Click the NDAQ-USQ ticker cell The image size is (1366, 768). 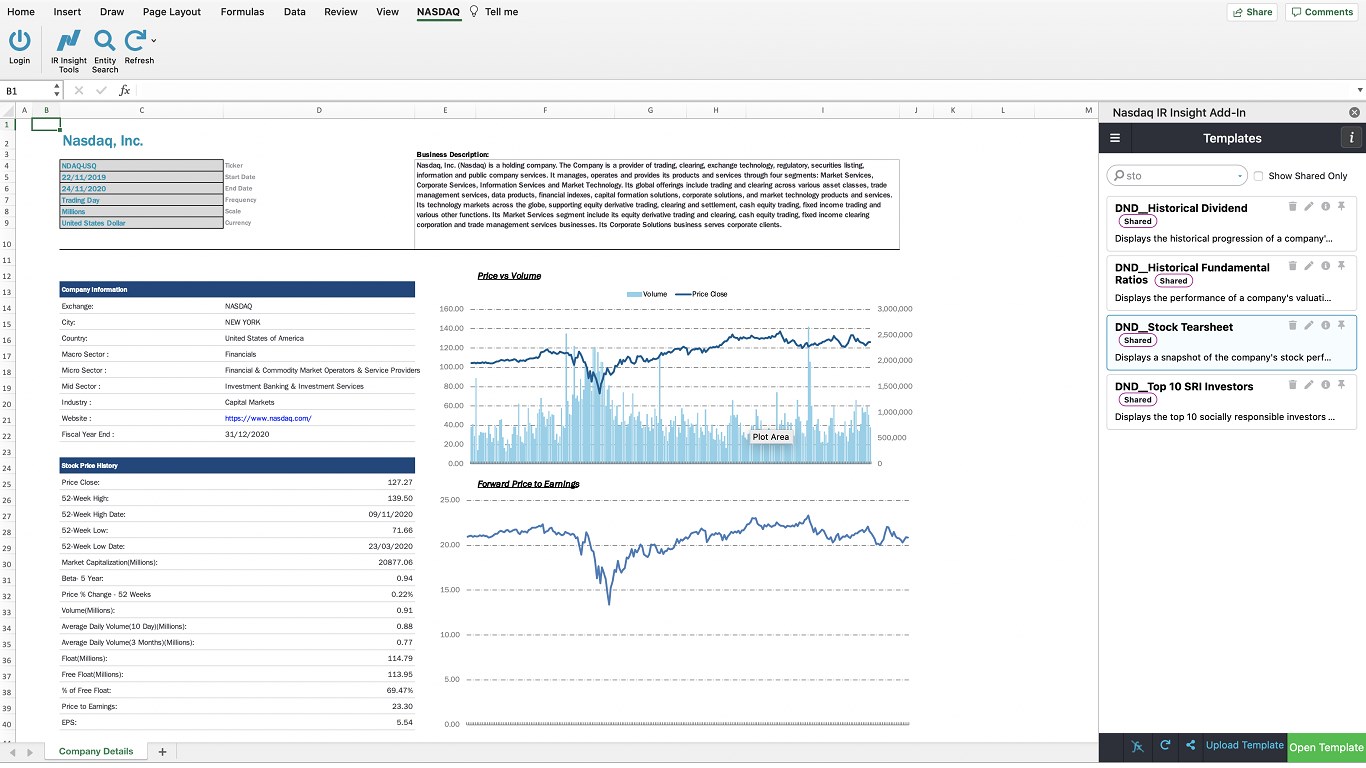141,166
